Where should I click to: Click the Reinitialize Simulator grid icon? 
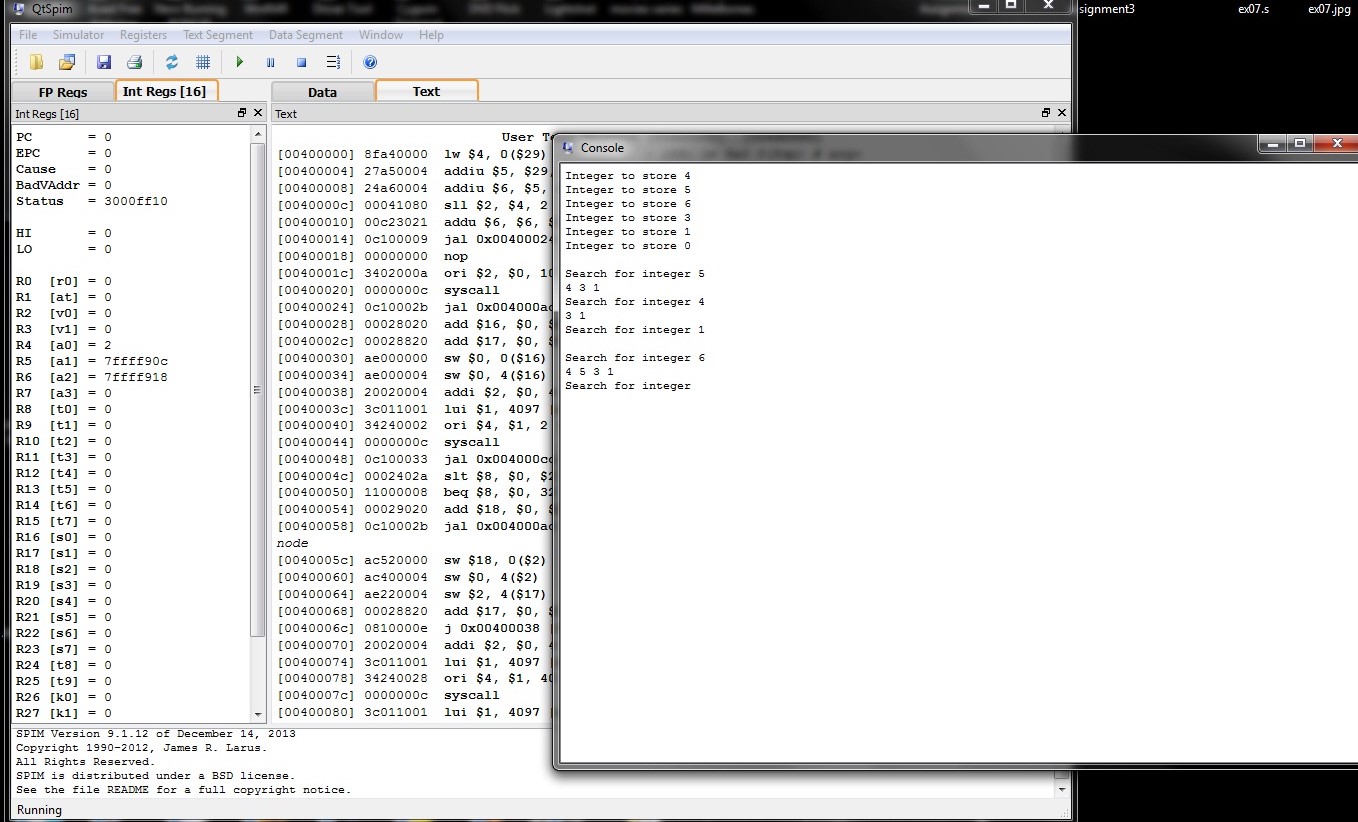pyautogui.click(x=203, y=62)
